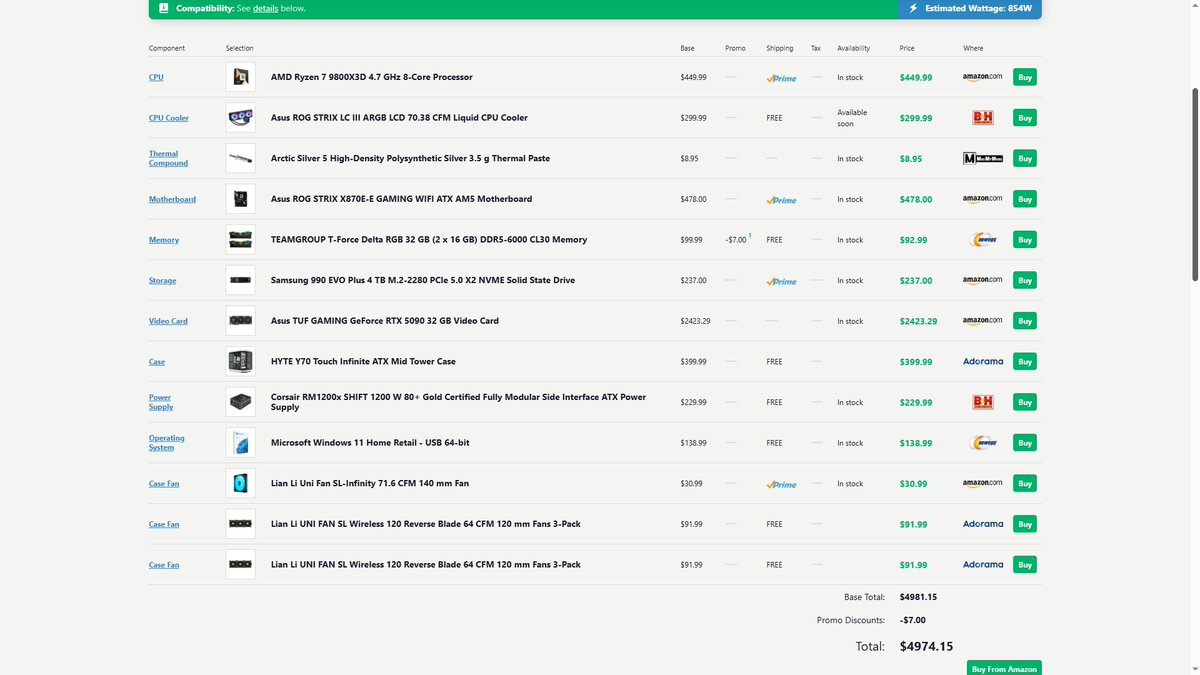Open the Arctic Silver 5 thumbnail image
Screen dimensions: 1200x675
[x=240, y=158]
